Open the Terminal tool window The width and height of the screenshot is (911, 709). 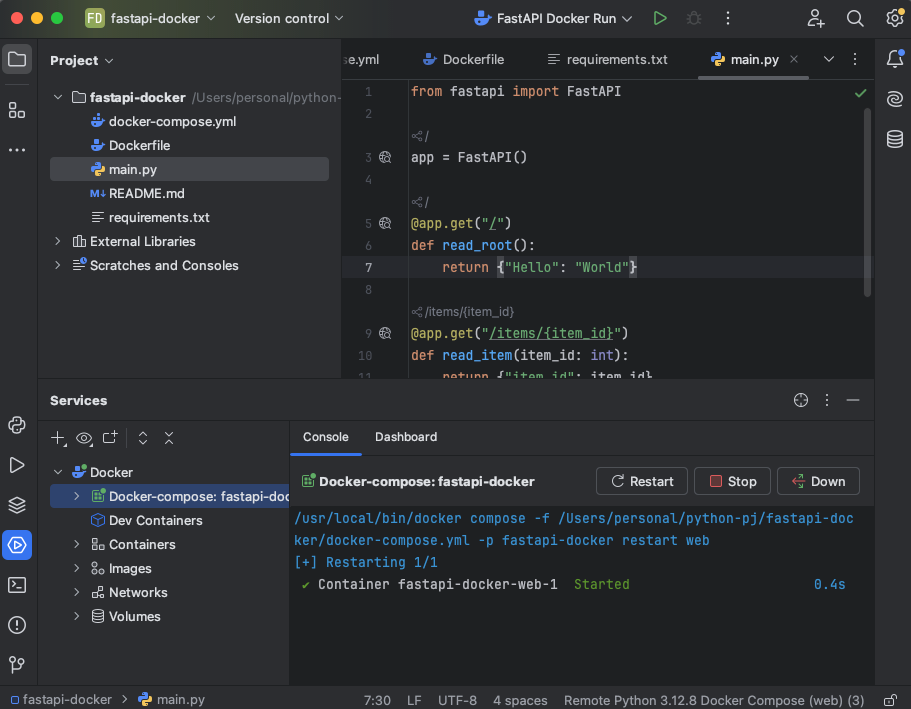[x=16, y=585]
